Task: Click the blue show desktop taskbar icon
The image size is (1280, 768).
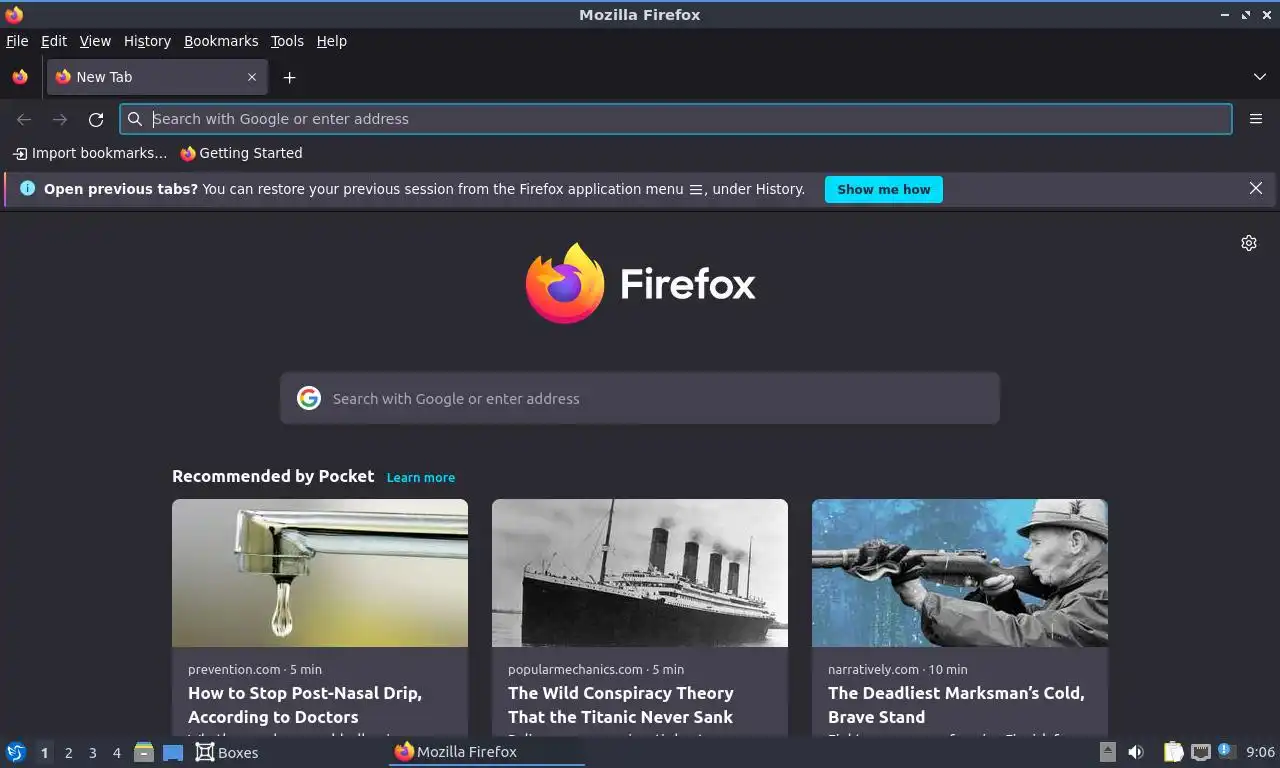Action: [173, 752]
